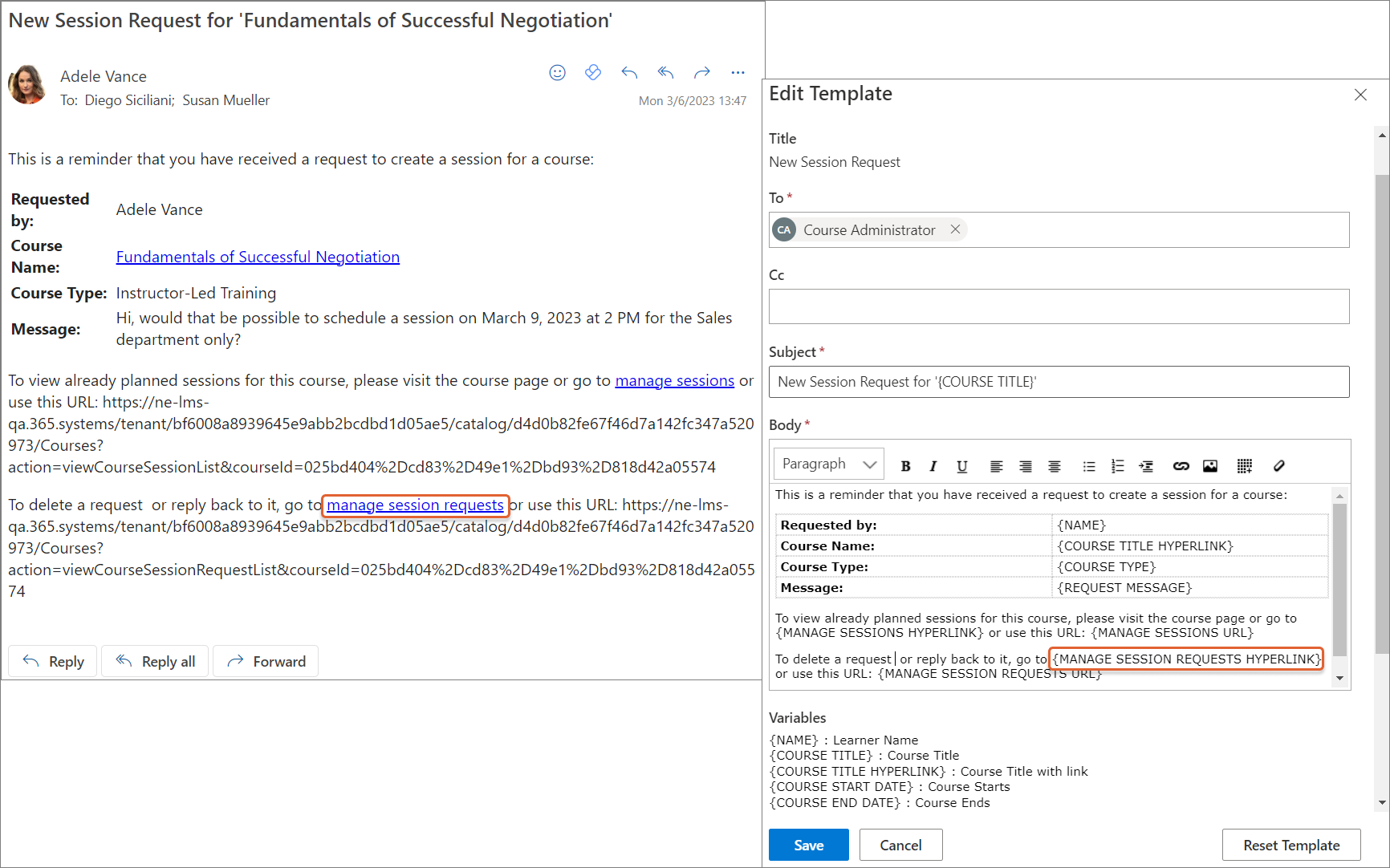Save the template changes

(x=808, y=845)
